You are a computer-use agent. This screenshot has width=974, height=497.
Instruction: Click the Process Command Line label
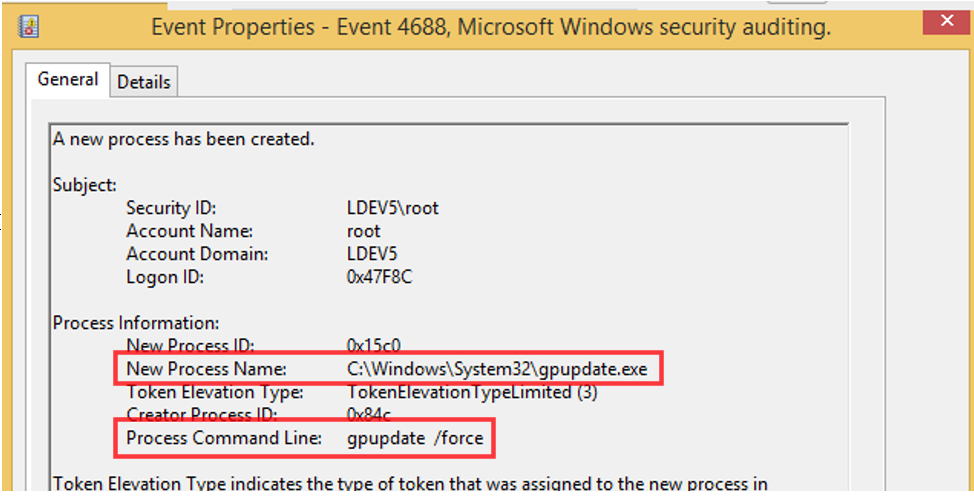[x=224, y=438]
